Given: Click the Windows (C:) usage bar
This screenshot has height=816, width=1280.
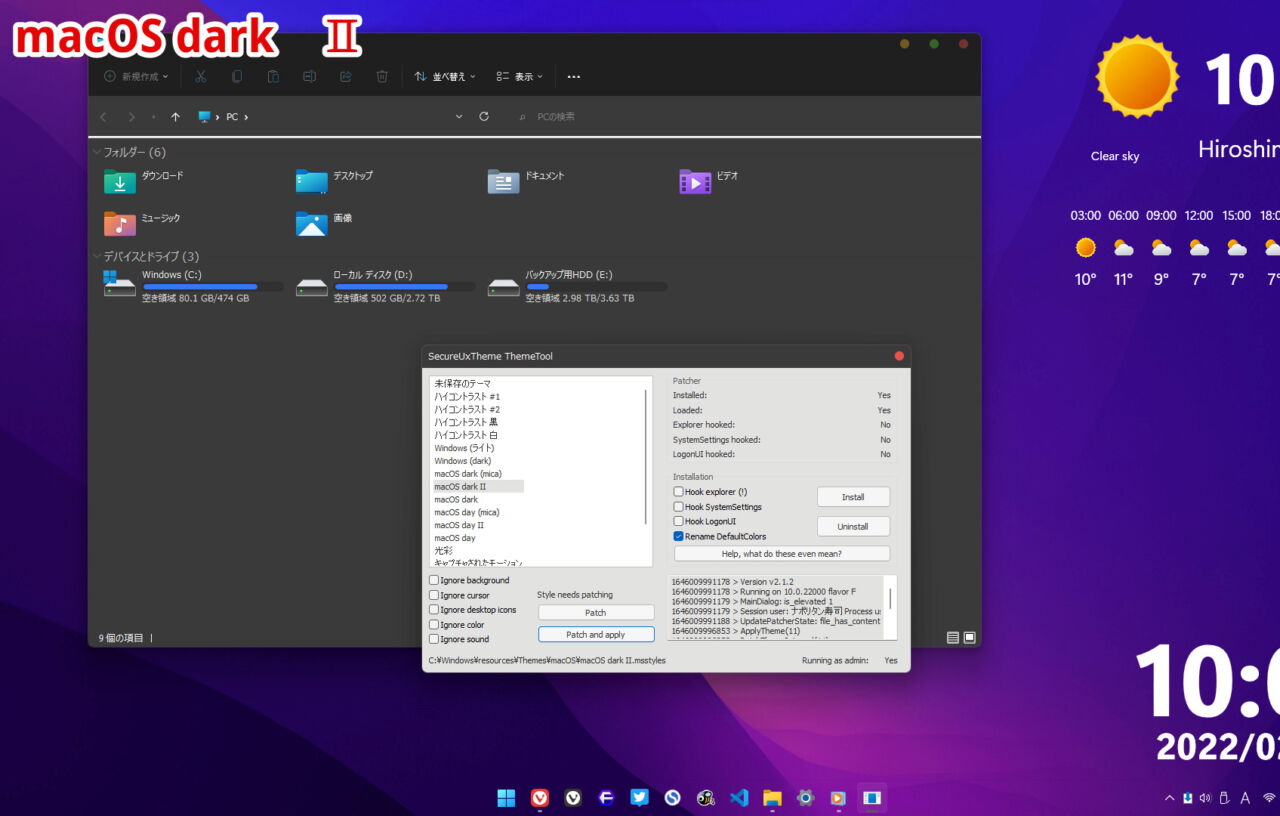Looking at the screenshot, I should [213, 287].
